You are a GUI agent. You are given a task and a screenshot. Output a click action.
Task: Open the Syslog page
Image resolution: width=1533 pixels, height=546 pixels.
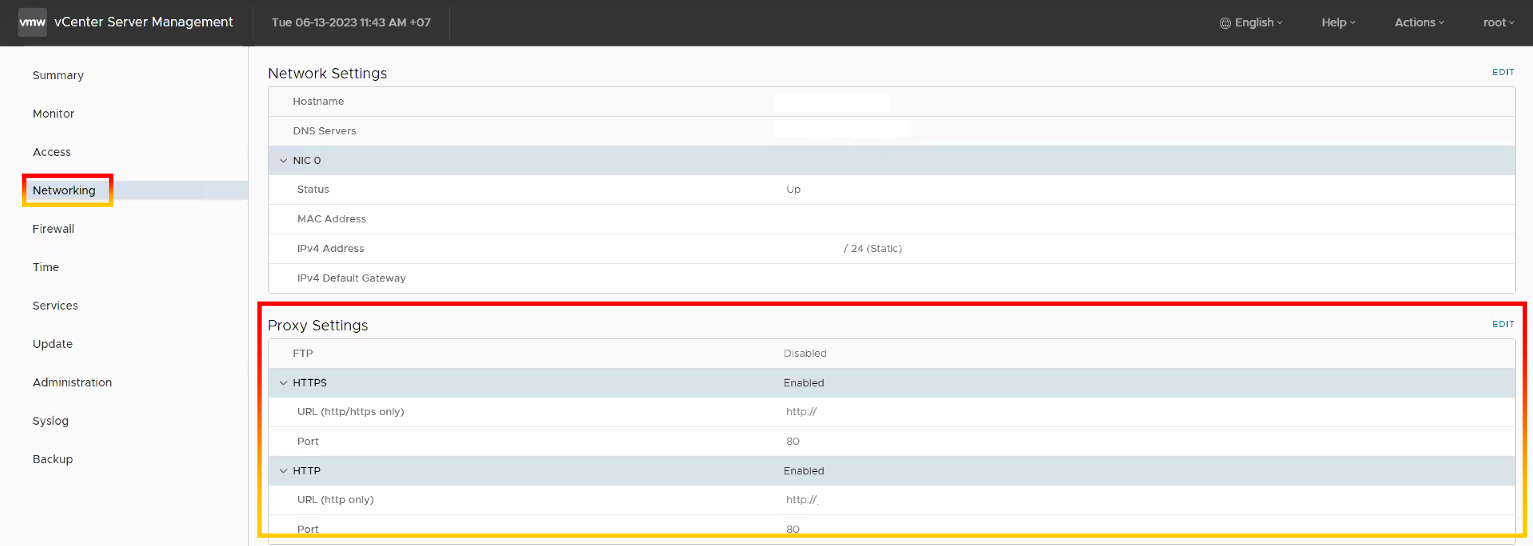[x=50, y=421]
